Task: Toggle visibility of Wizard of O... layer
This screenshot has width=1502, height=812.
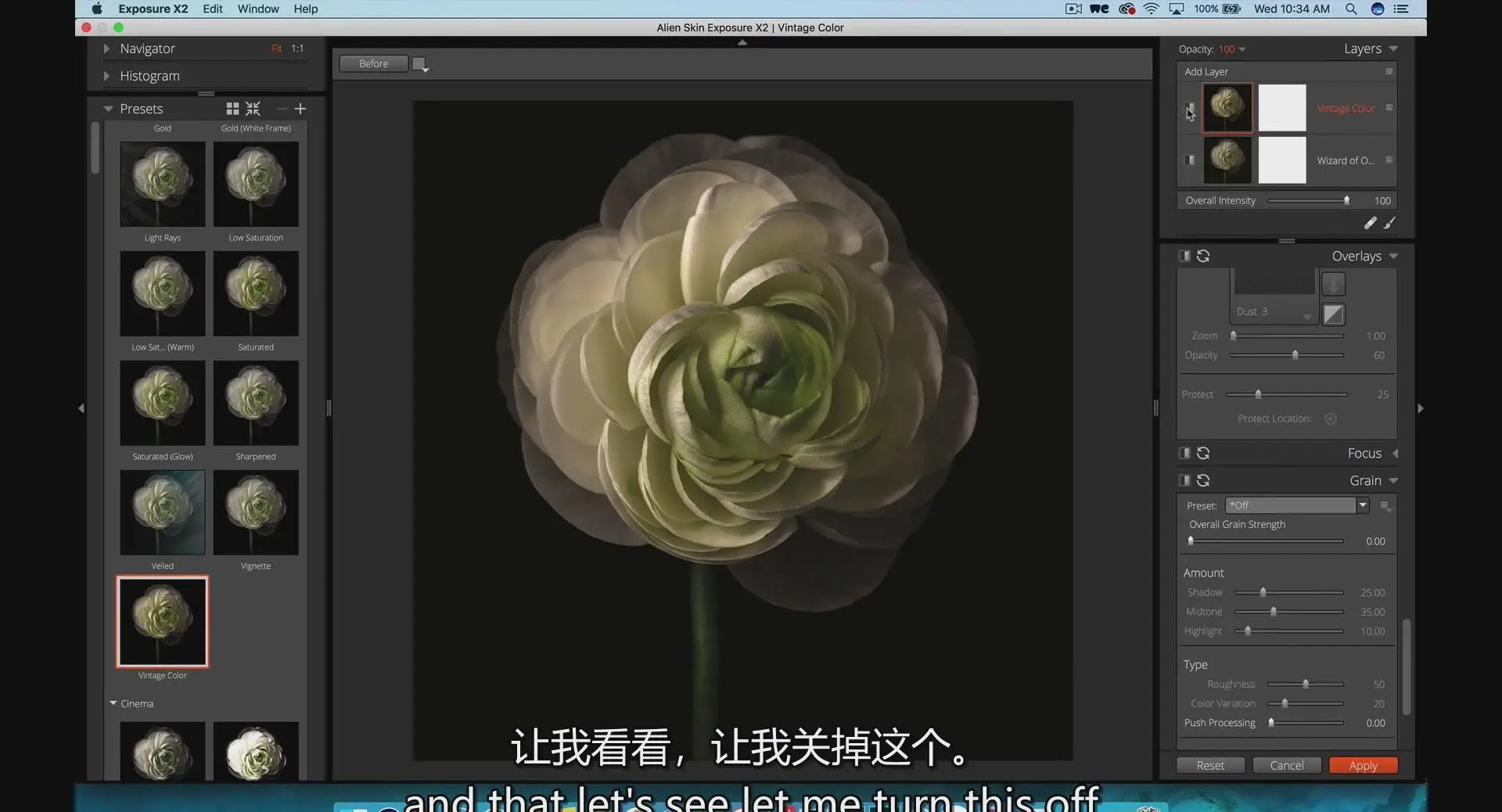Action: pos(1190,160)
